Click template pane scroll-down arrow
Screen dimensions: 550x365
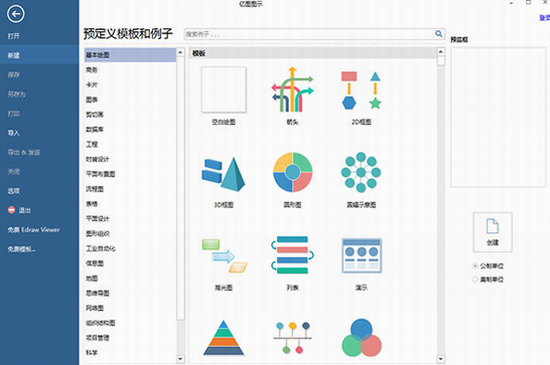[x=441, y=359]
